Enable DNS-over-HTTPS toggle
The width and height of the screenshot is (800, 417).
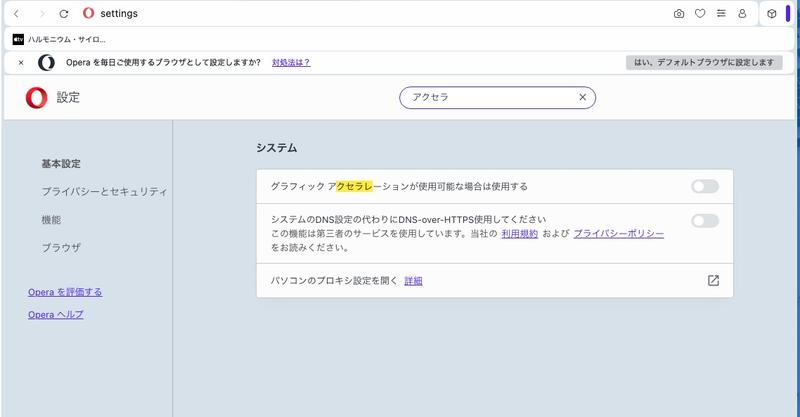tap(705, 220)
